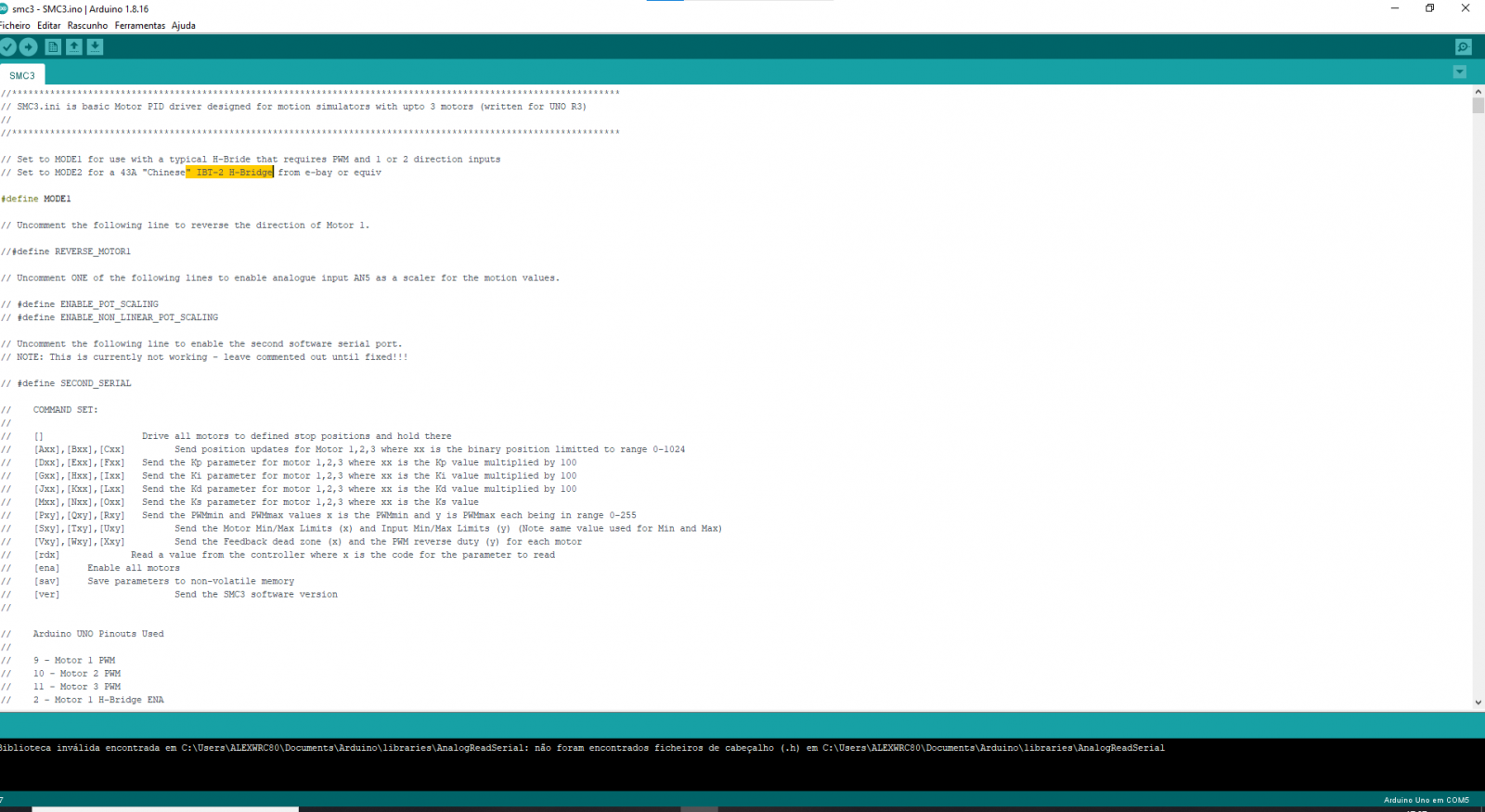This screenshot has width=1485, height=812.
Task: Click the "[Mxx],[Nxx],[Oxx]" Ks parameter line
Action: click(x=239, y=502)
